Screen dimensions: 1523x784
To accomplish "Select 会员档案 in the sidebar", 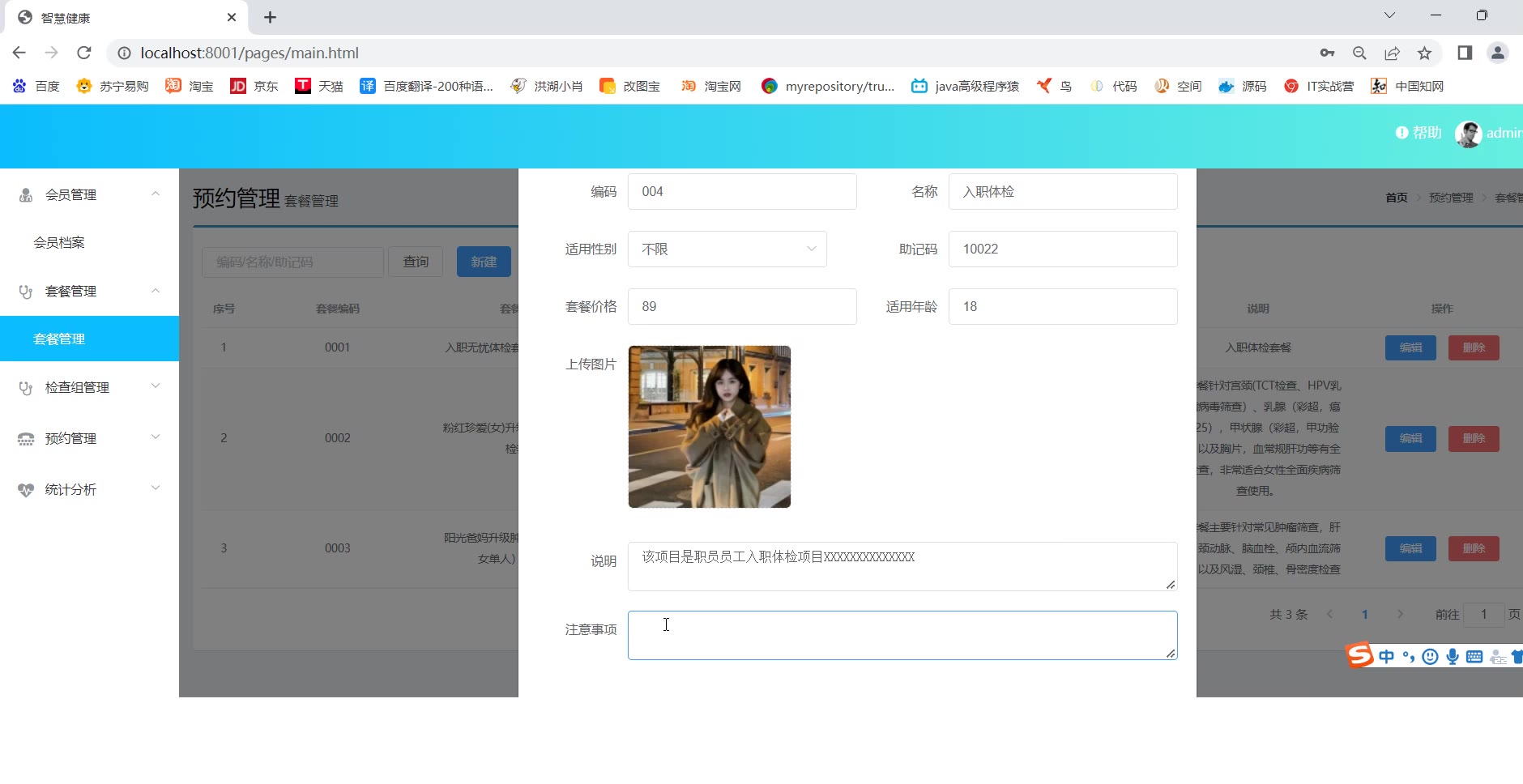I will (59, 242).
